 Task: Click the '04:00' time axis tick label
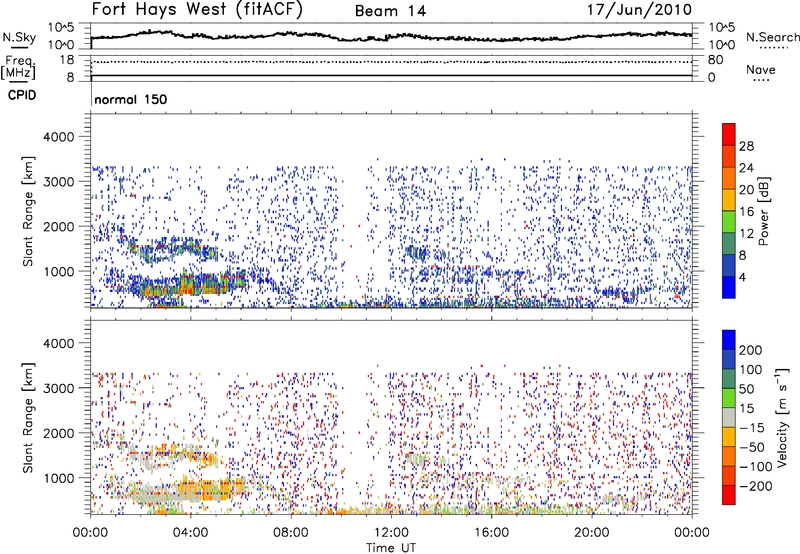[x=190, y=533]
